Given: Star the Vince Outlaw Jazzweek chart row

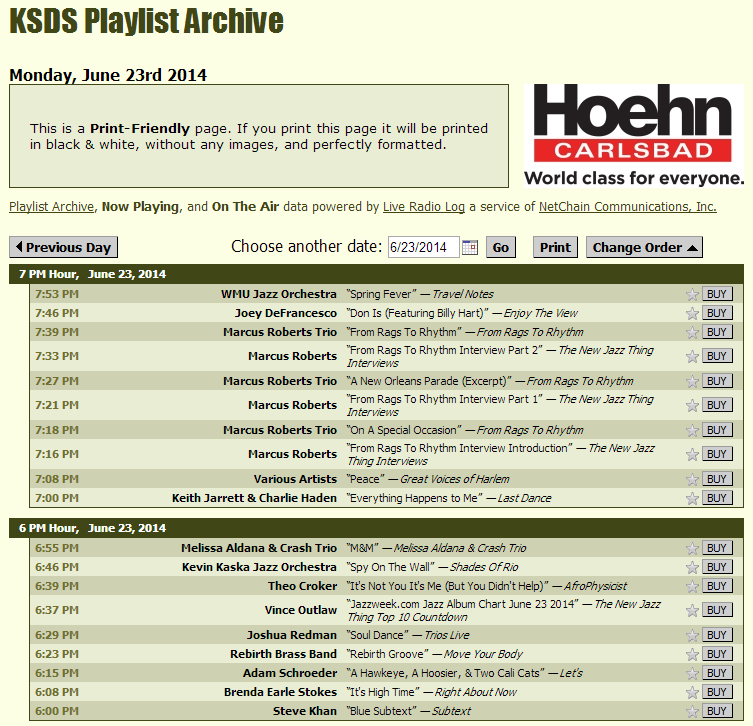Looking at the screenshot, I should (x=692, y=610).
